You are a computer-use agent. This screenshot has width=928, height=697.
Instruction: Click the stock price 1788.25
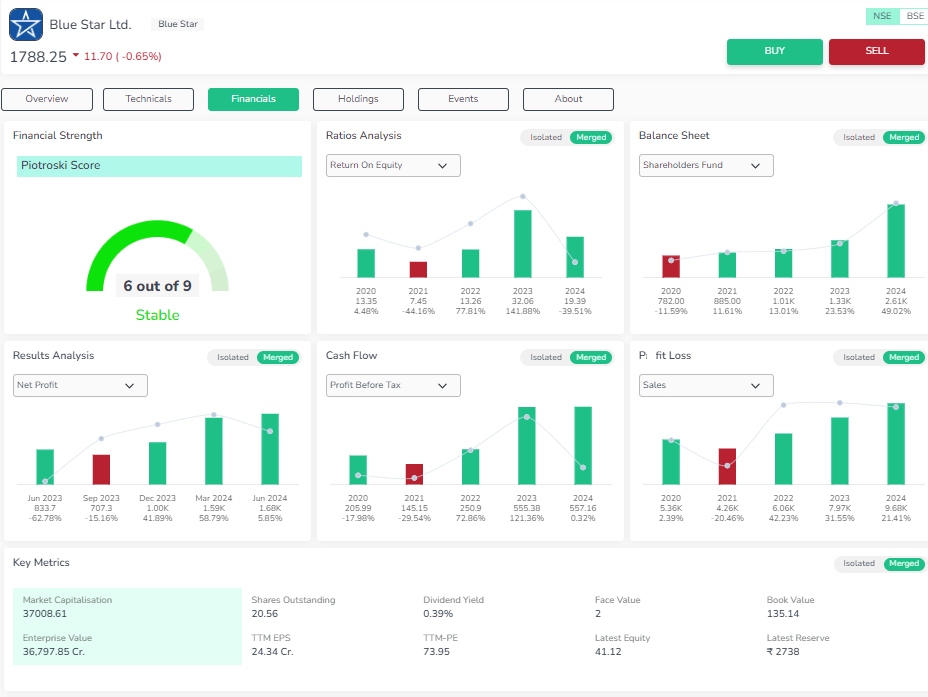click(x=38, y=57)
